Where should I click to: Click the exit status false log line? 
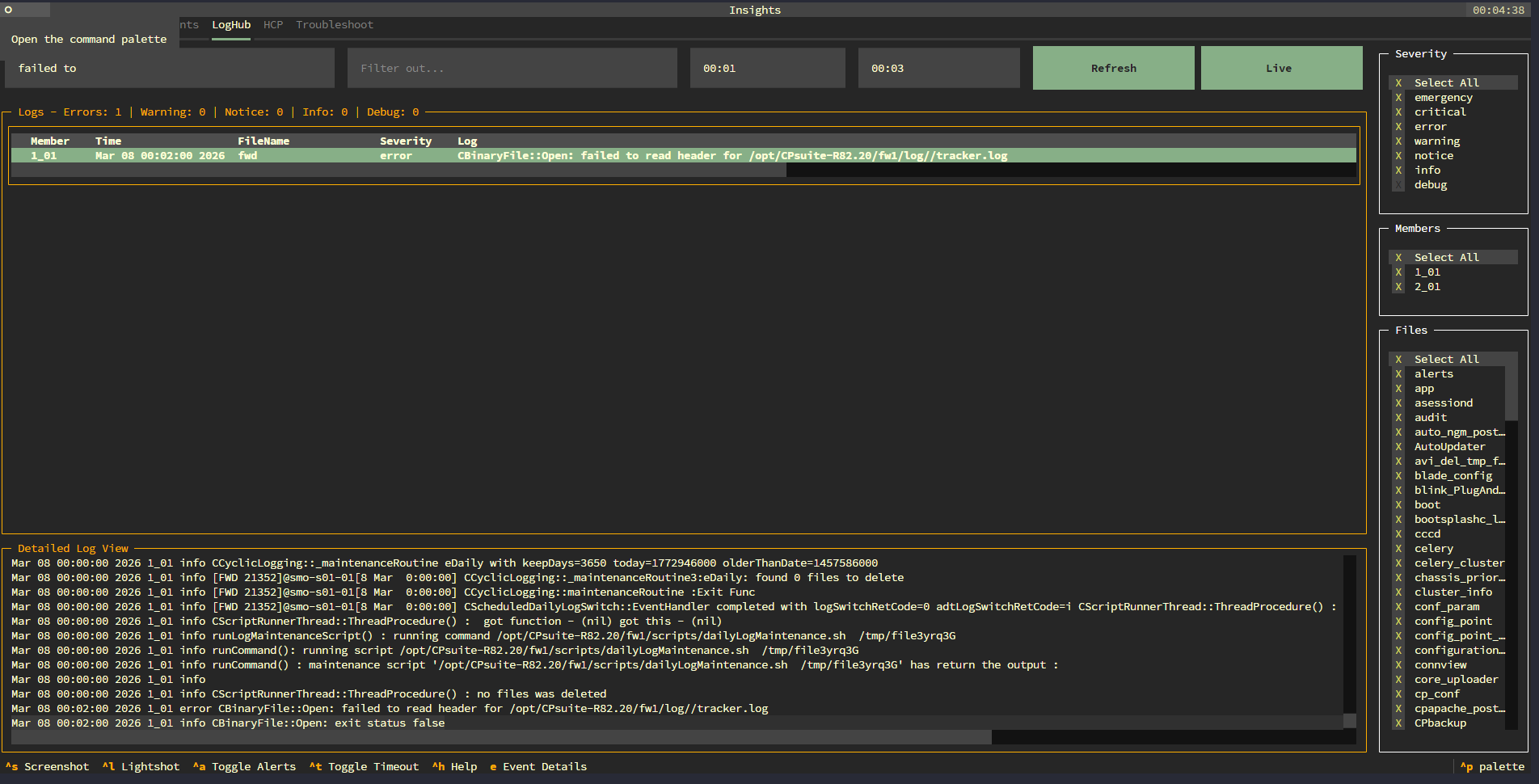tap(677, 723)
